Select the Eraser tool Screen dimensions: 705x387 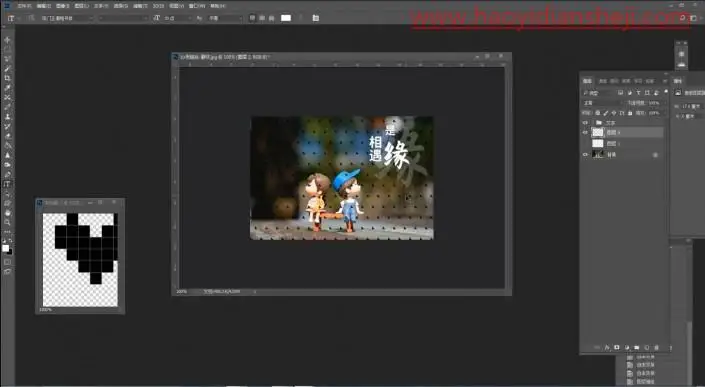[x=7, y=136]
